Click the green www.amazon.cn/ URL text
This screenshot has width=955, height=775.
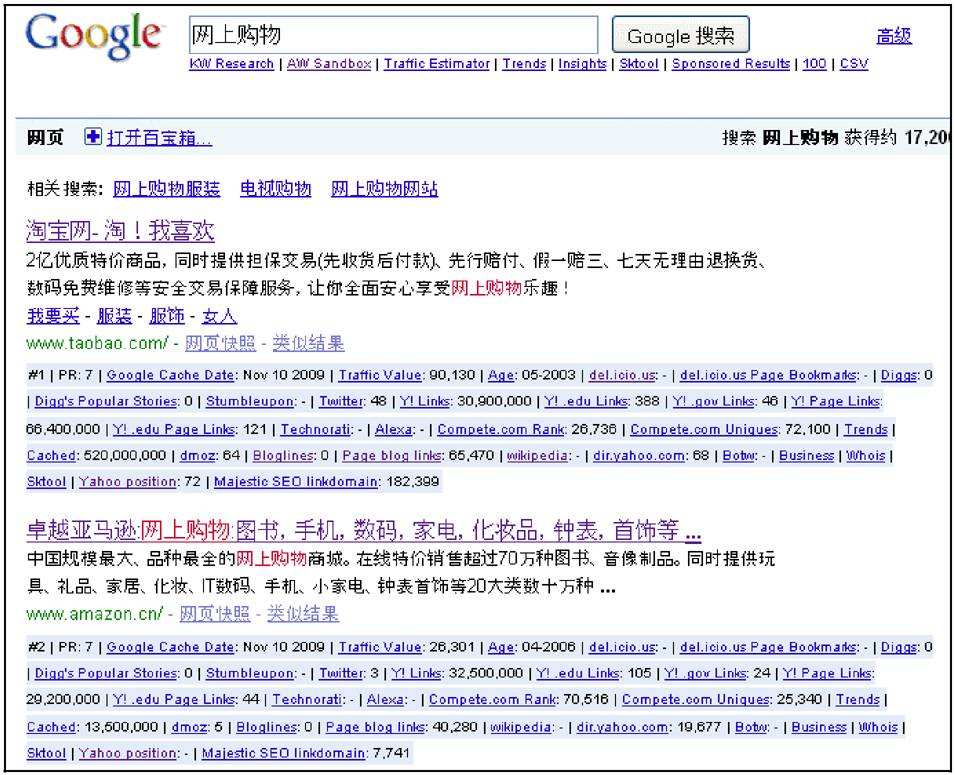pyautogui.click(x=94, y=614)
